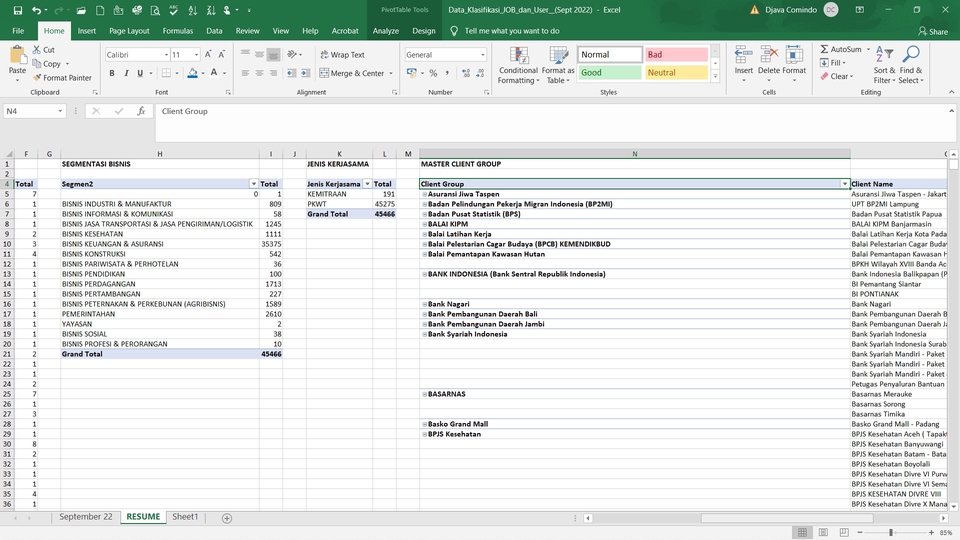Collapse the BPJS Kesehatan group
Image resolution: width=960 pixels, height=540 pixels.
tap(424, 434)
